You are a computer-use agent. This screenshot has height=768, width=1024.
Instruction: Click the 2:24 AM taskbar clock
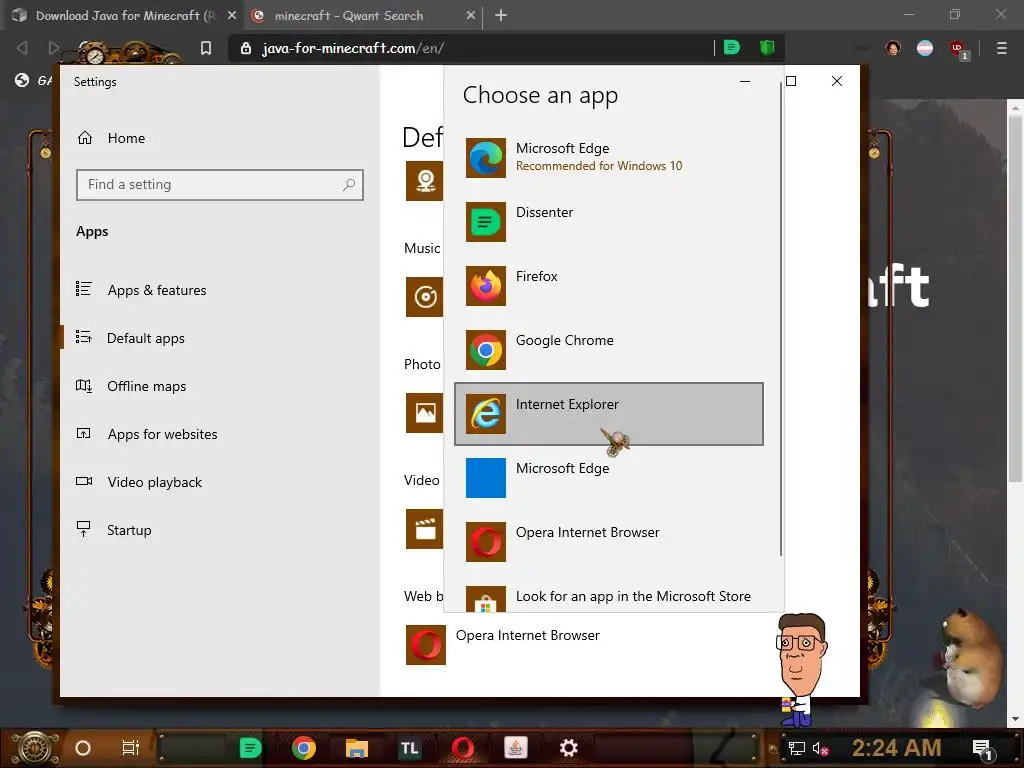[x=896, y=748]
